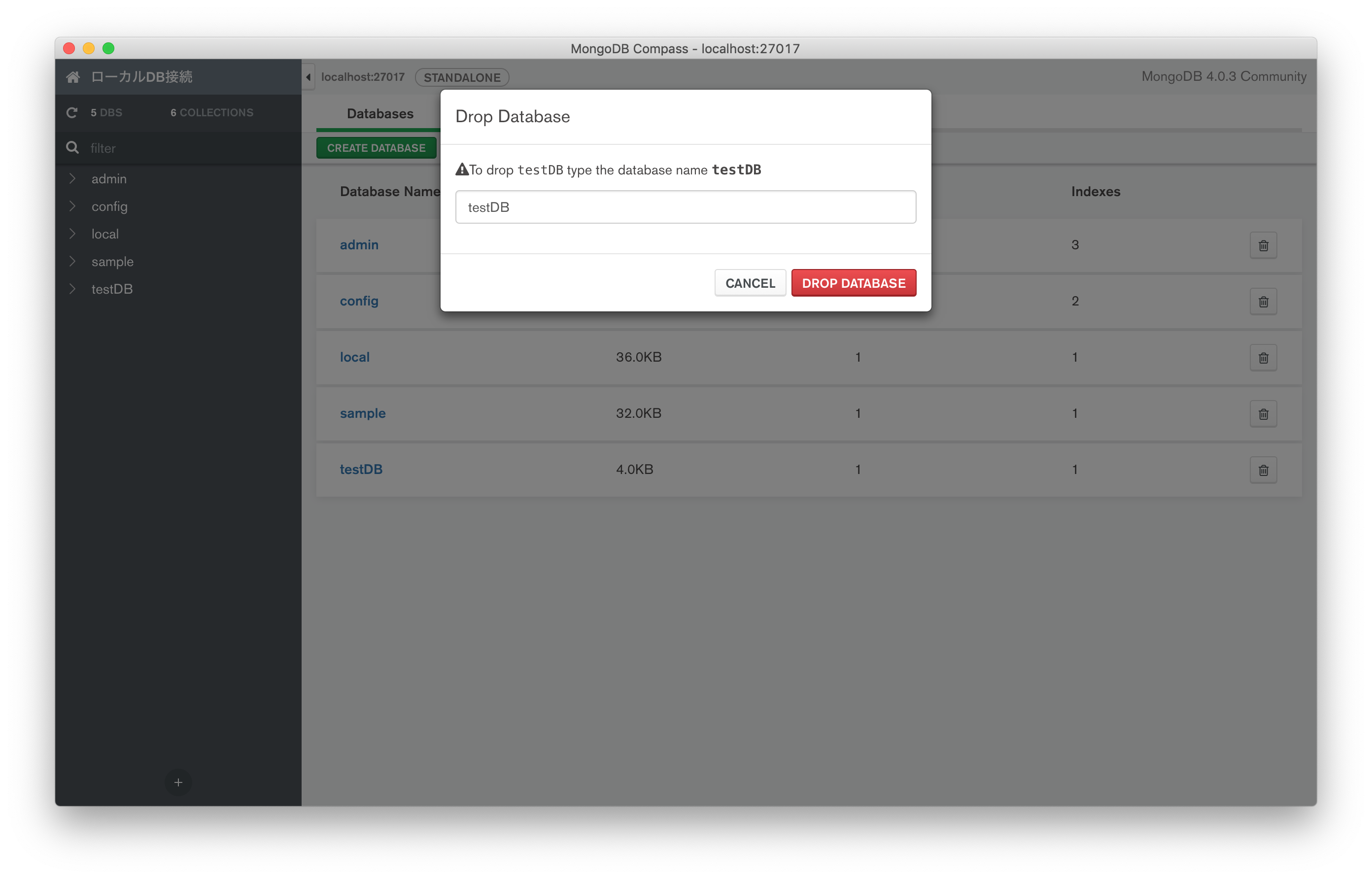Image resolution: width=1372 pixels, height=879 pixels.
Task: Click the 6 COLLECTIONS count label
Action: 212,112
